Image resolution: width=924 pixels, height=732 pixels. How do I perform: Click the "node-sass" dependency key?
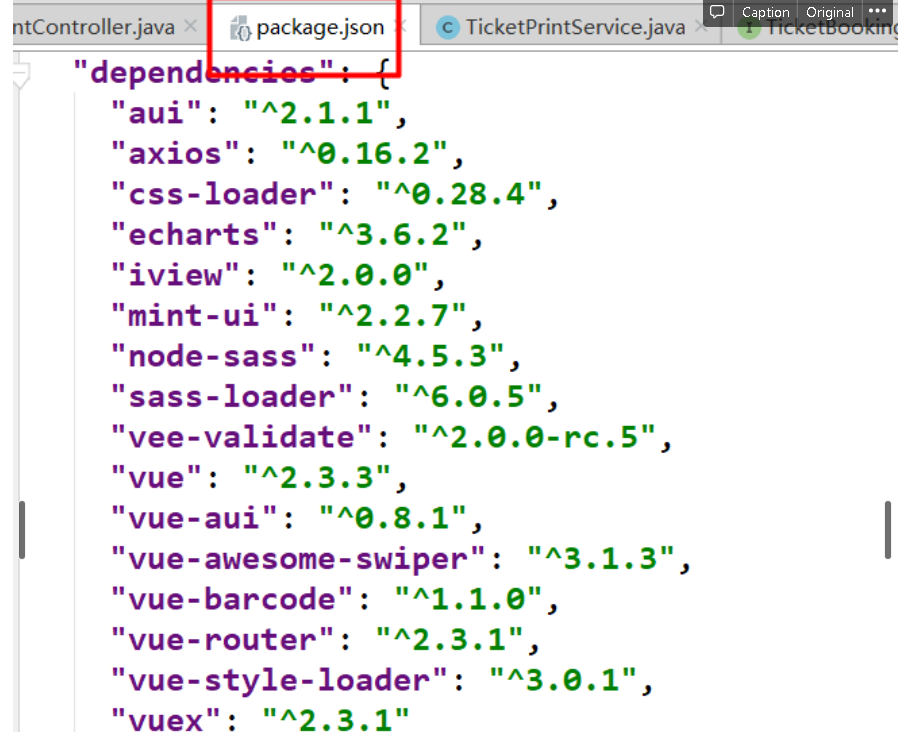[x=213, y=356]
